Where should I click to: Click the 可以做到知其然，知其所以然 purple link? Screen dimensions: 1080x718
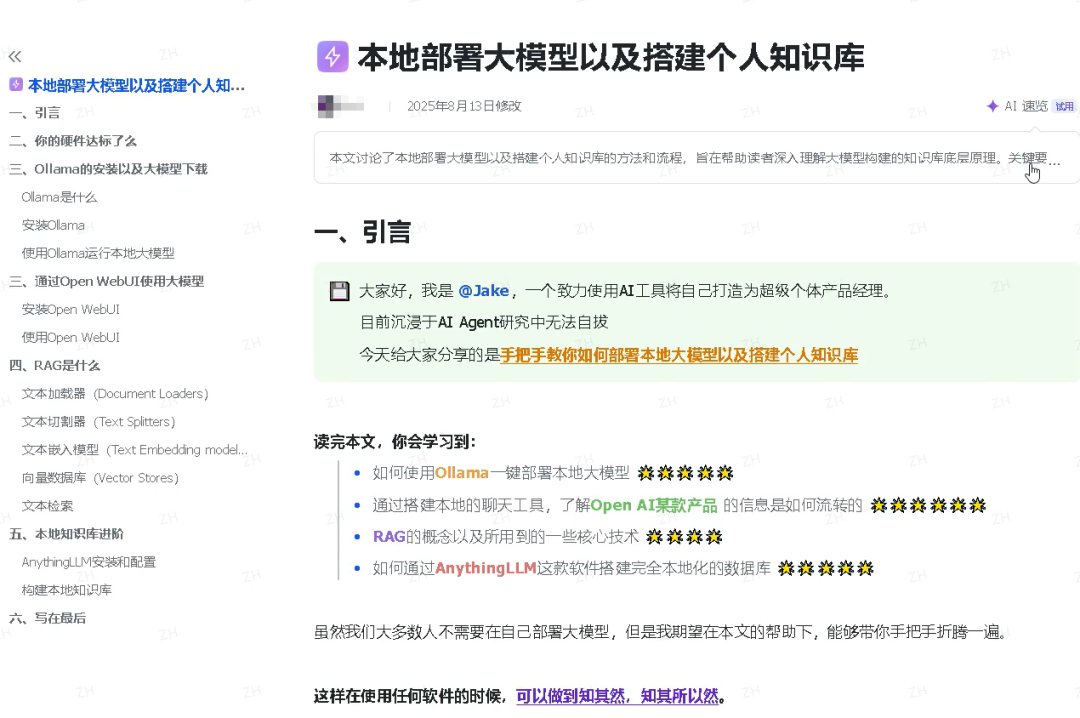(x=617, y=697)
